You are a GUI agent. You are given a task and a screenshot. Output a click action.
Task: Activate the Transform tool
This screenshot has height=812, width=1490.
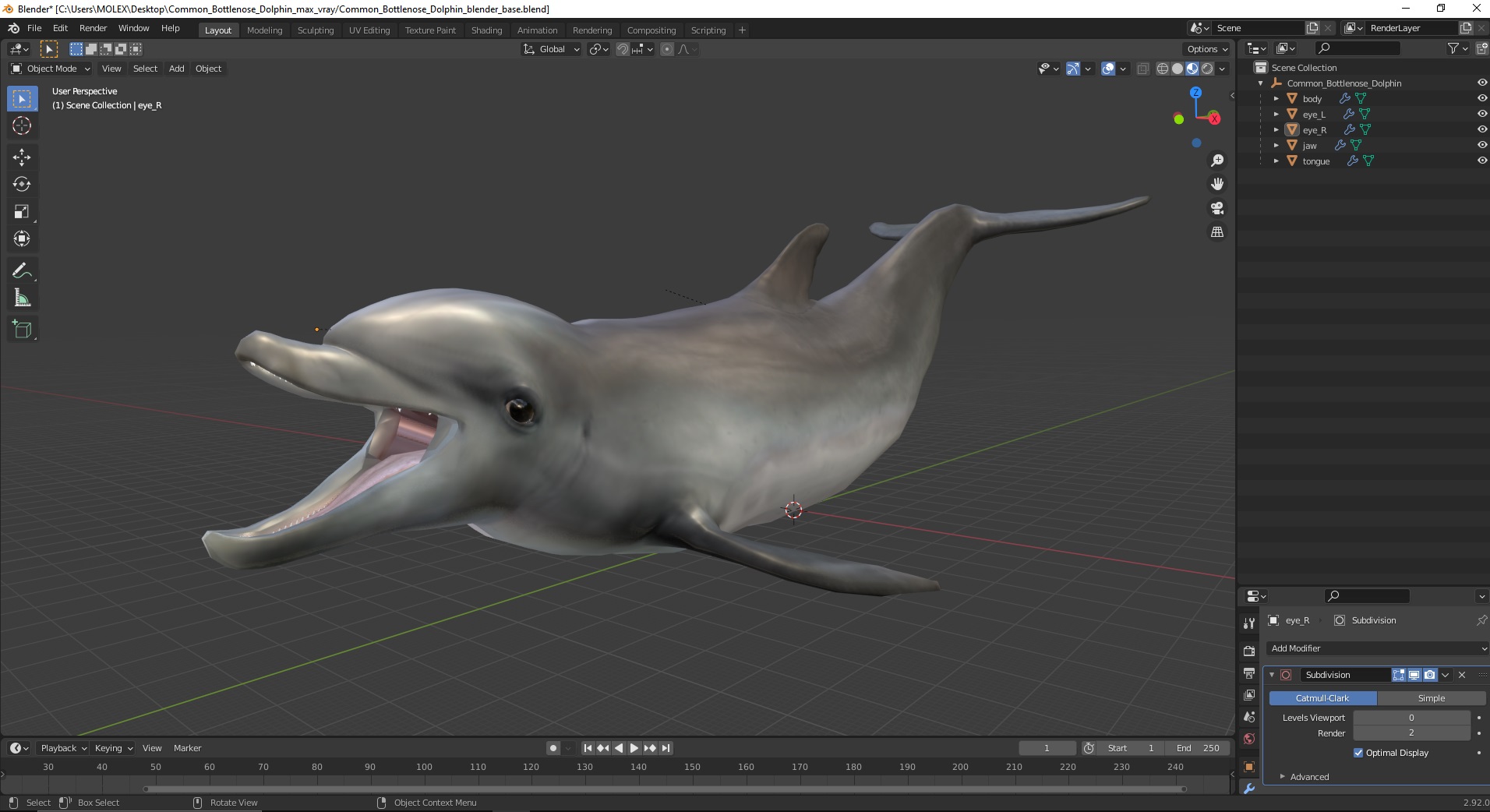(x=22, y=239)
